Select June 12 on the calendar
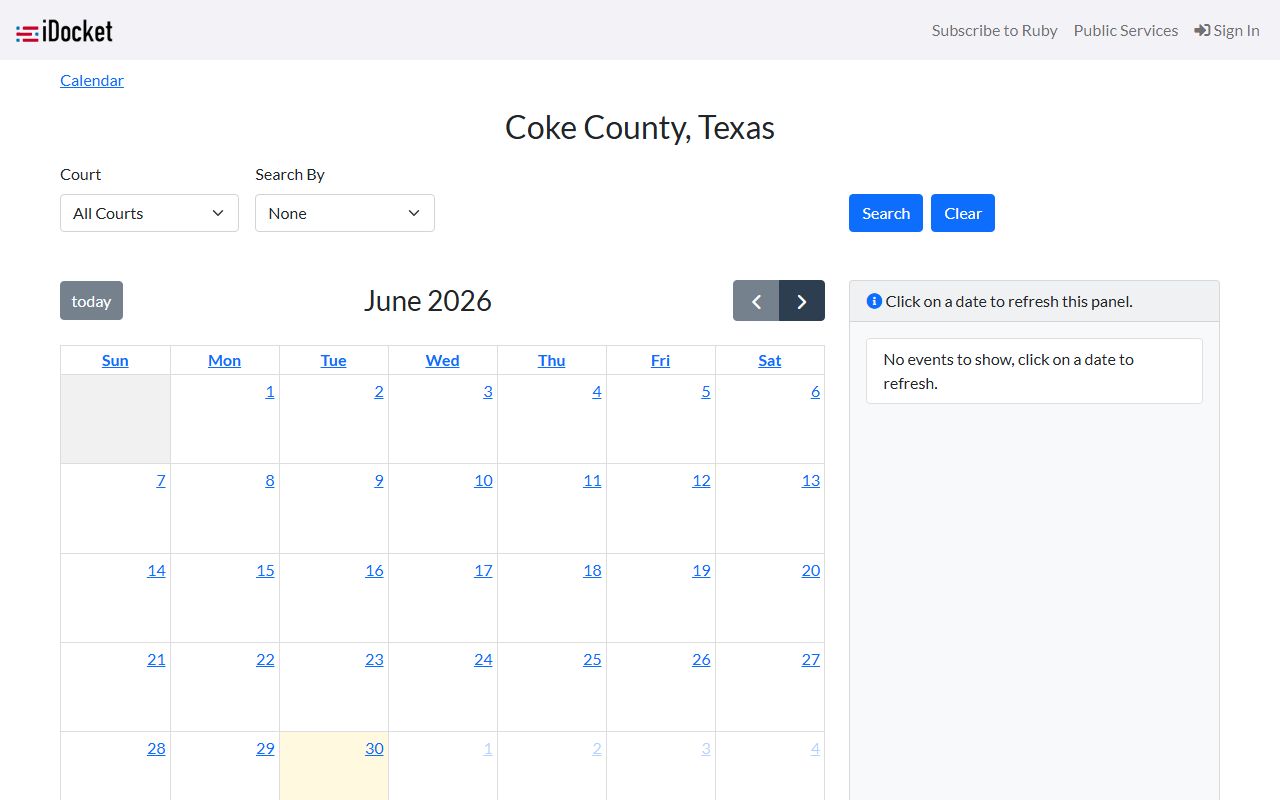 [701, 480]
